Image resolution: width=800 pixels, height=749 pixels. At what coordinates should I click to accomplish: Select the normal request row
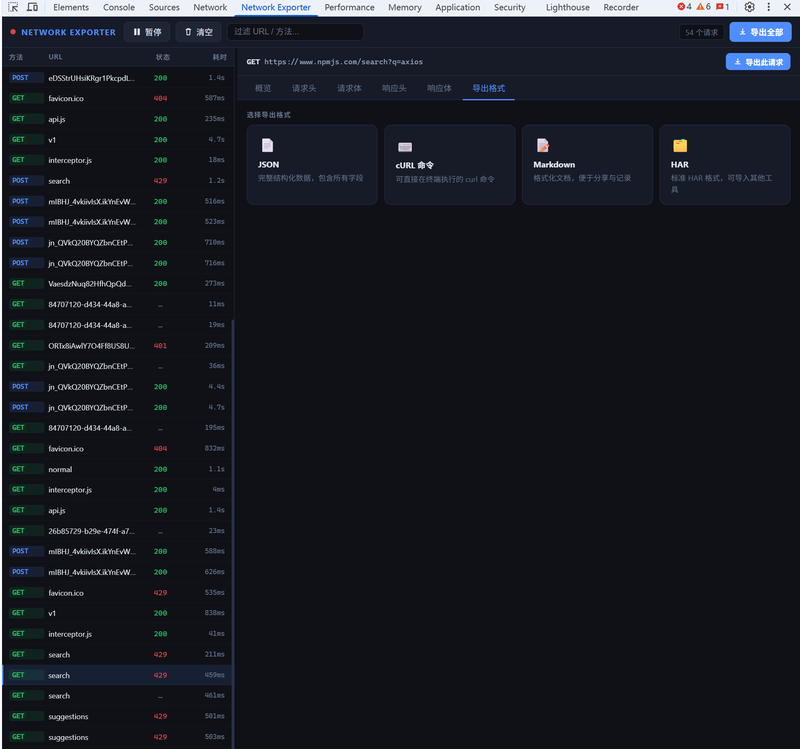pos(117,469)
